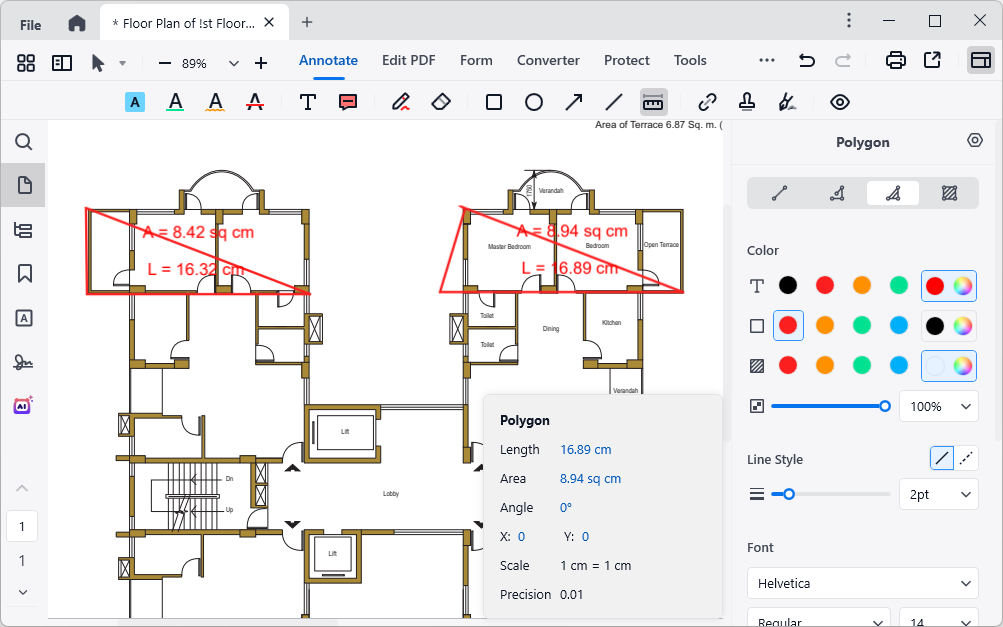Toggle annotation visibility with the eye icon
The height and width of the screenshot is (627, 1003).
839,101
